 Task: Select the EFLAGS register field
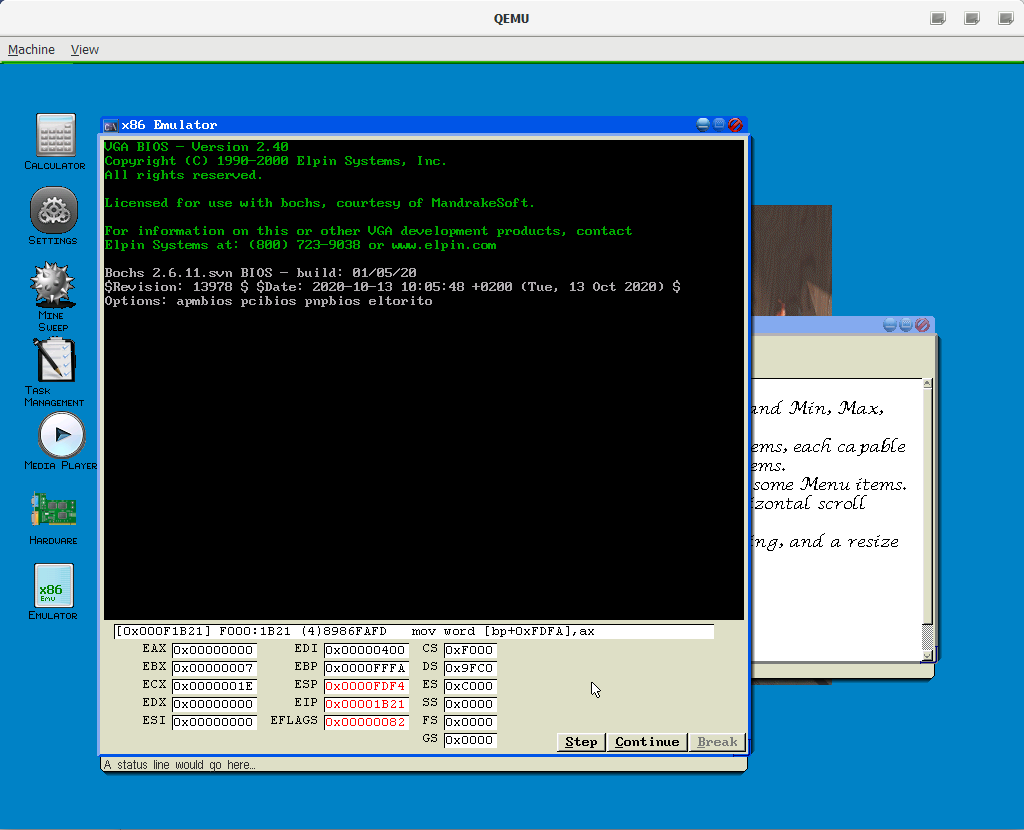coord(366,722)
